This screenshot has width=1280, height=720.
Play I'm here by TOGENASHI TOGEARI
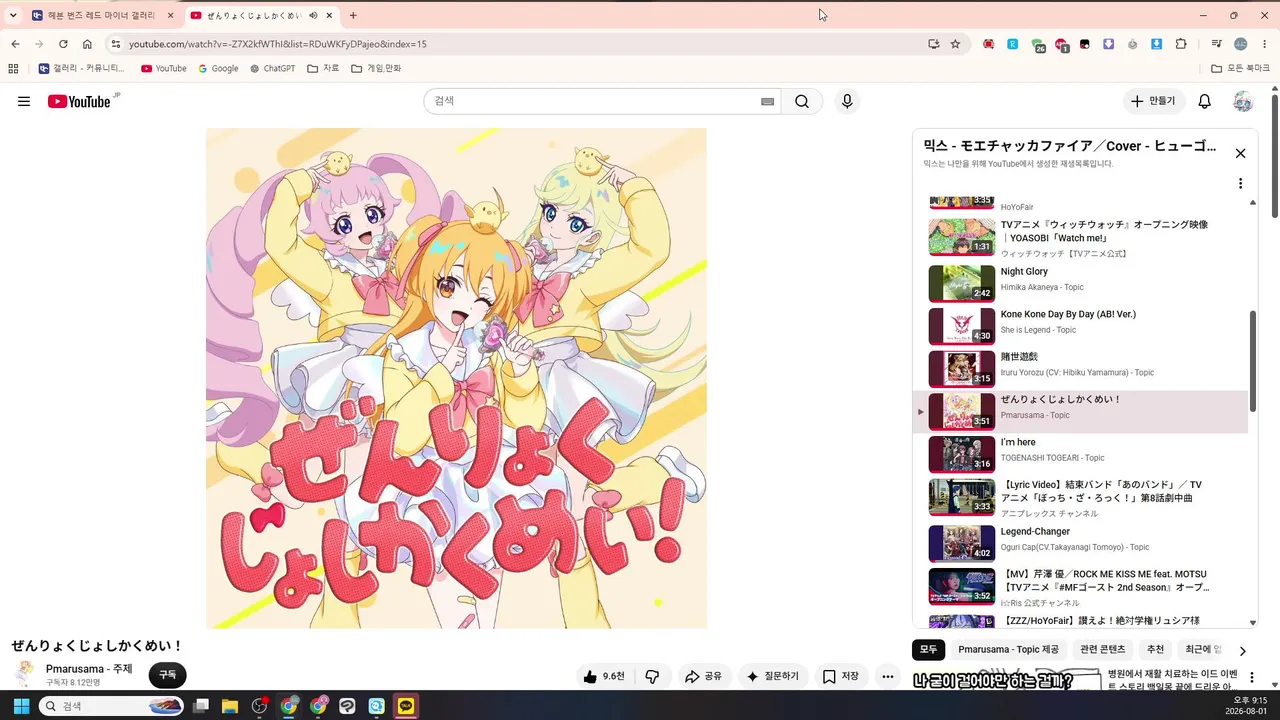(1082, 454)
